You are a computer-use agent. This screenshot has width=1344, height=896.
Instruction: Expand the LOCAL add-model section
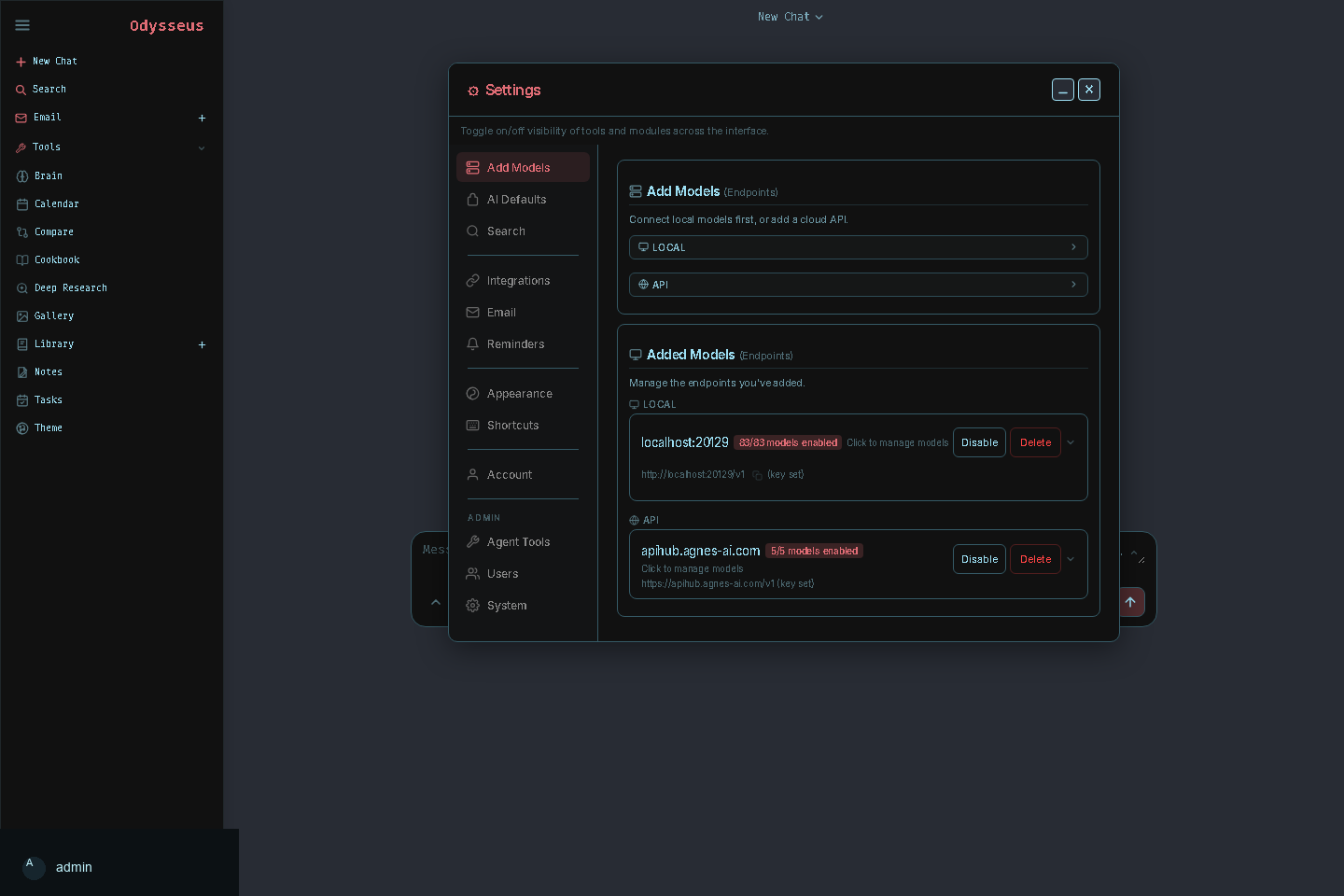[859, 247]
